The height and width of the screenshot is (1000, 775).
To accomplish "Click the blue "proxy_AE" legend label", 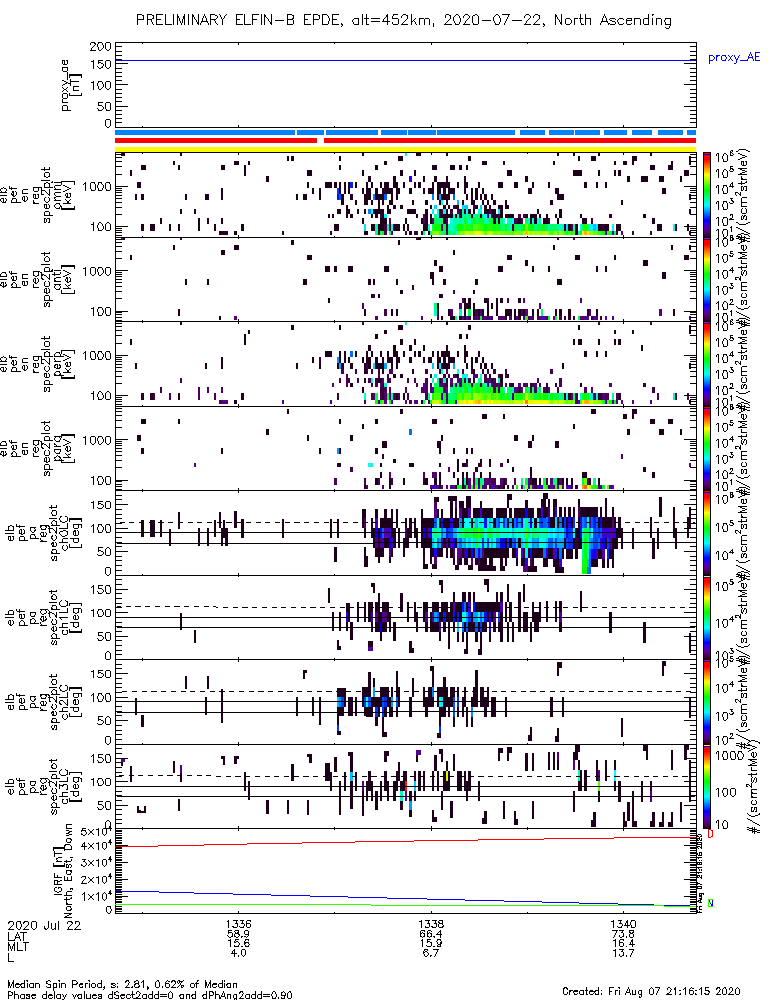I will click(x=734, y=57).
